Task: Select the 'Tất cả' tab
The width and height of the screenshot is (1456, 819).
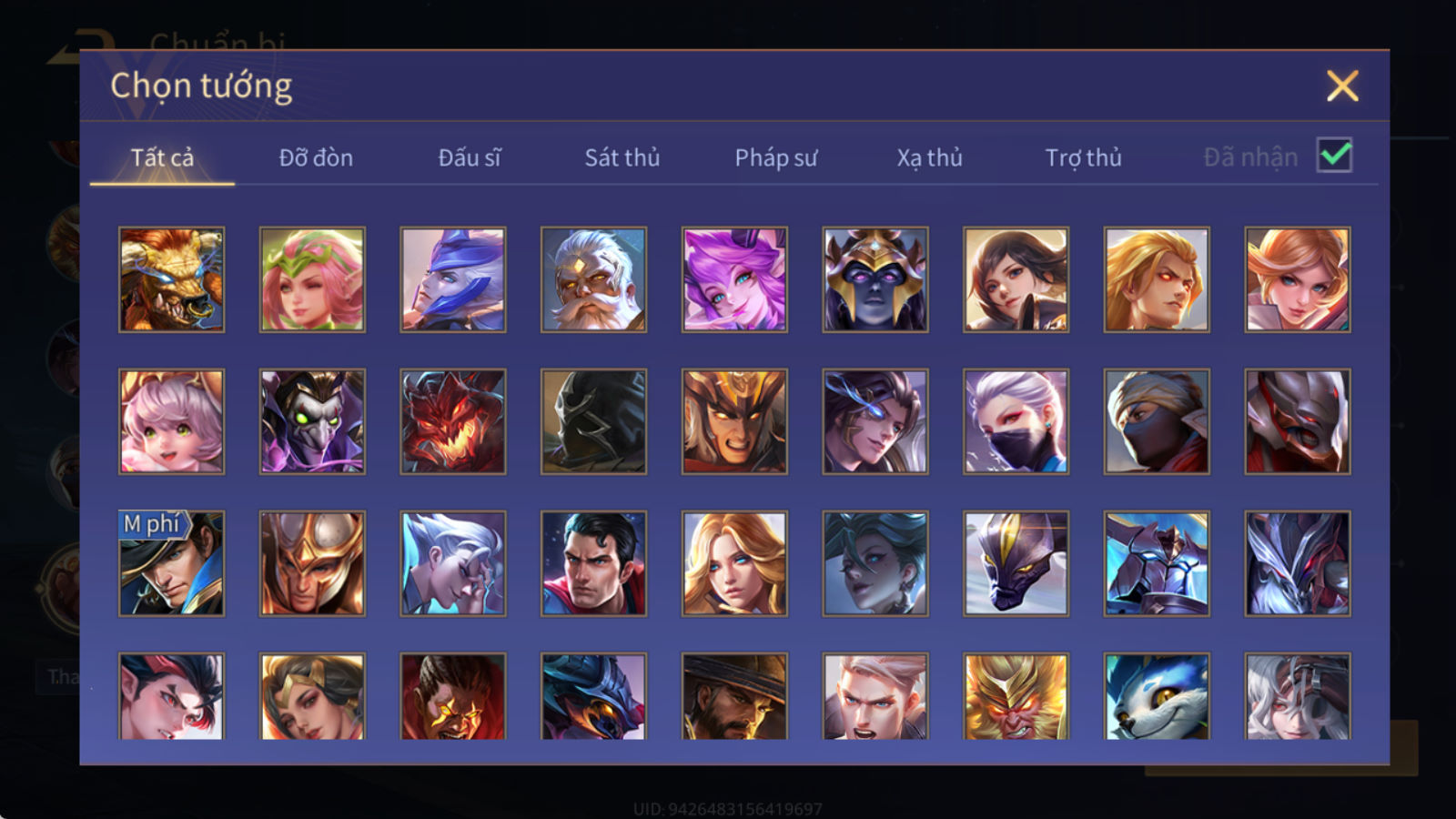Action: (162, 157)
